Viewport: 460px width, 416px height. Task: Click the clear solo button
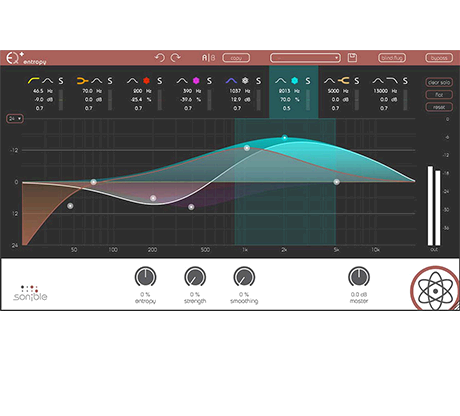[x=439, y=82]
